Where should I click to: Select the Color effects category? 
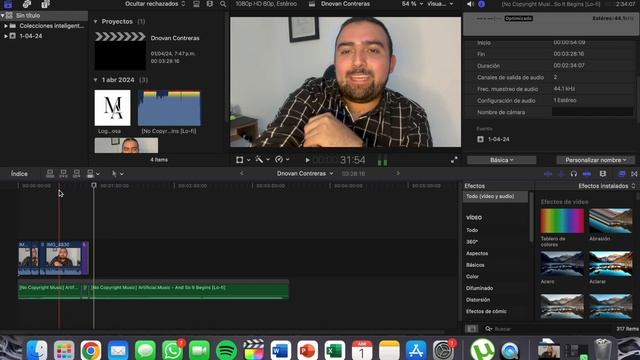click(472, 276)
